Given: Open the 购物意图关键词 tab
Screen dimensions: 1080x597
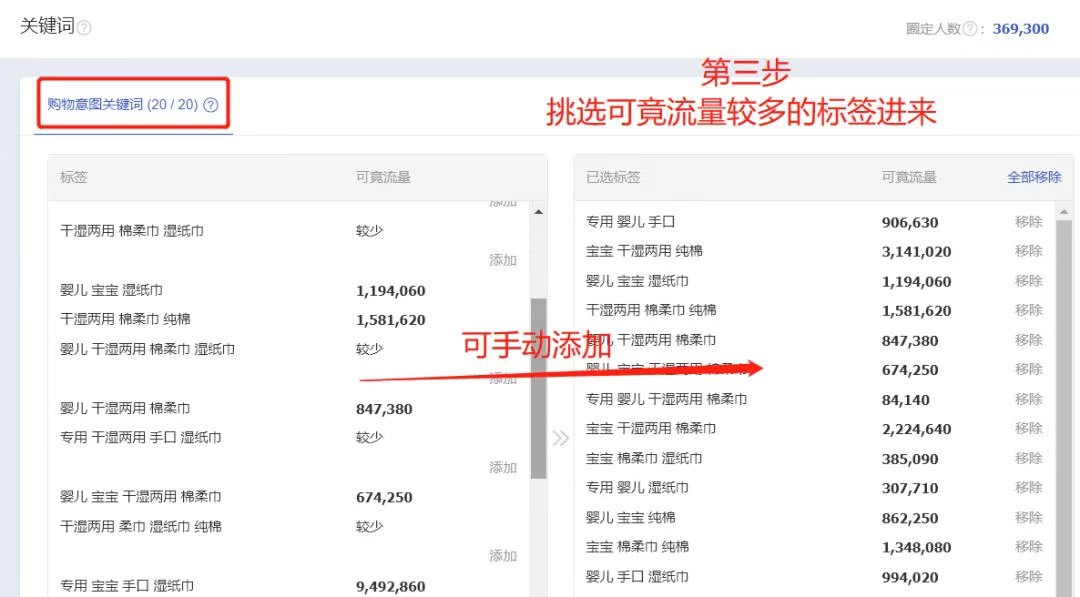Looking at the screenshot, I should click(122, 104).
